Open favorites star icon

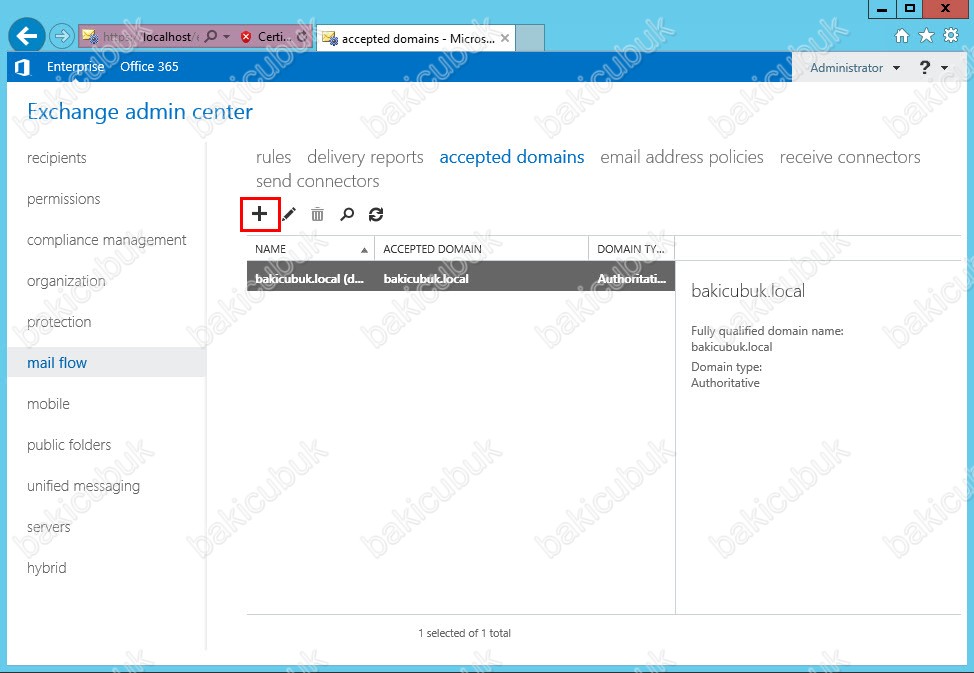pos(926,35)
